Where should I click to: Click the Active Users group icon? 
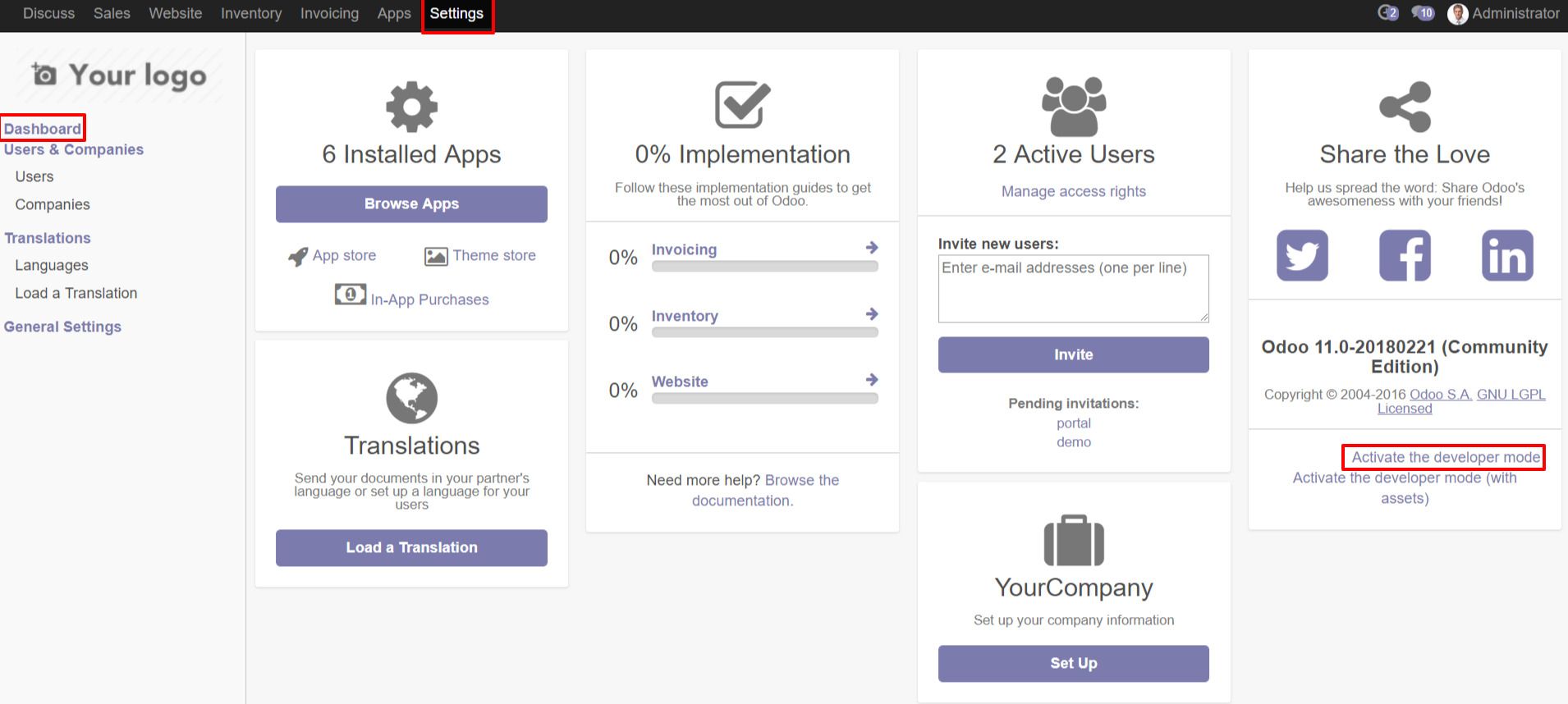point(1074,107)
